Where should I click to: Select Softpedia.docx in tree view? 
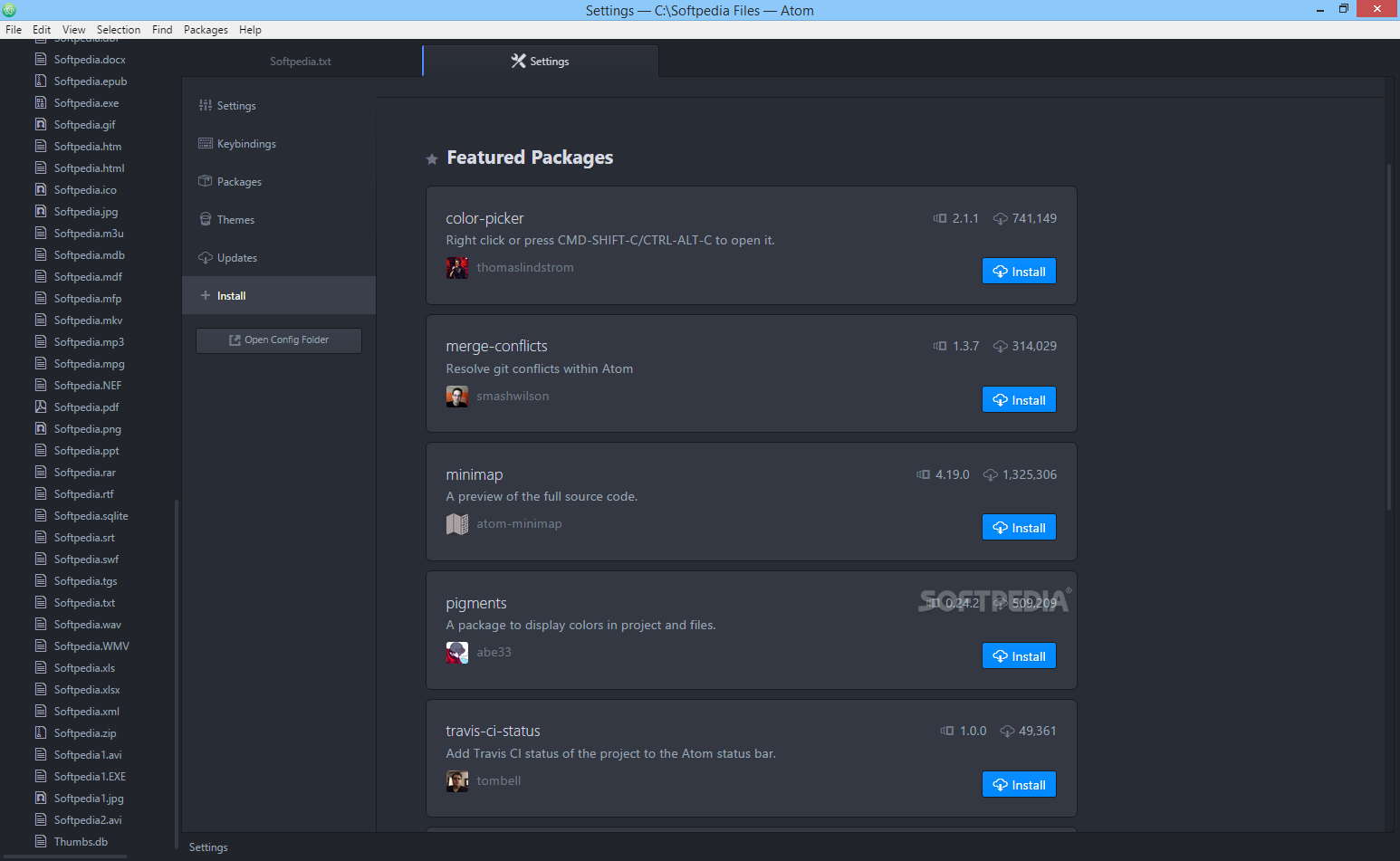pyautogui.click(x=90, y=60)
